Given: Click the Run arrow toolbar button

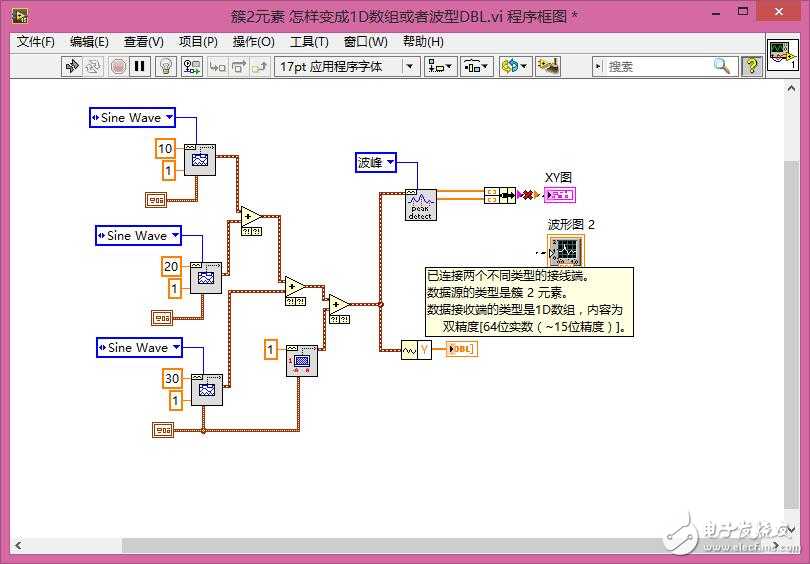Looking at the screenshot, I should tap(72, 67).
